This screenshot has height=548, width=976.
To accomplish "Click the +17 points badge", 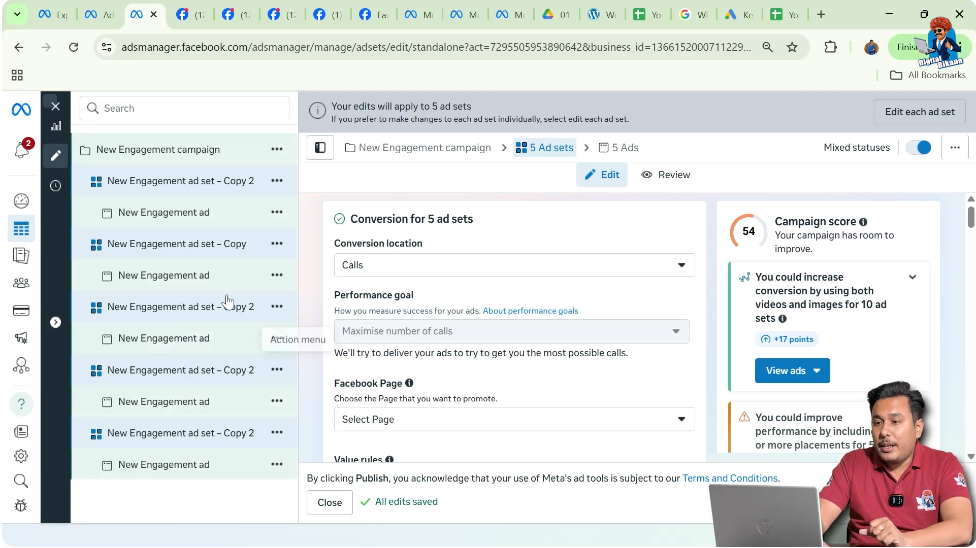I will tap(787, 339).
